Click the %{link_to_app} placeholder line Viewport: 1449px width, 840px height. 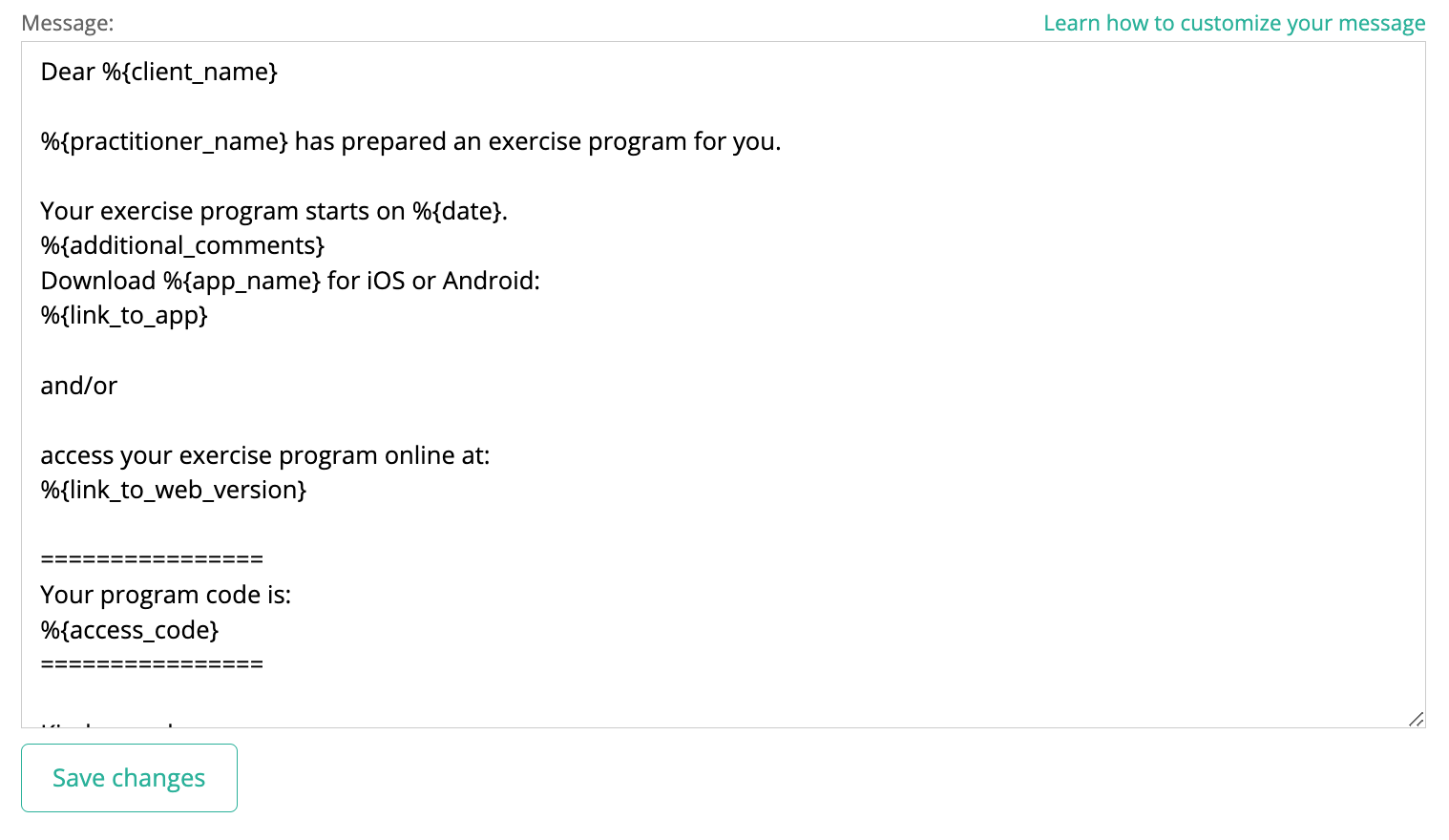(x=124, y=315)
